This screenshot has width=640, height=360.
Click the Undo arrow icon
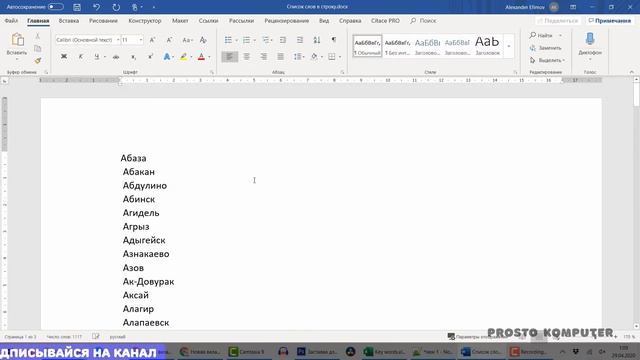click(96, 7)
